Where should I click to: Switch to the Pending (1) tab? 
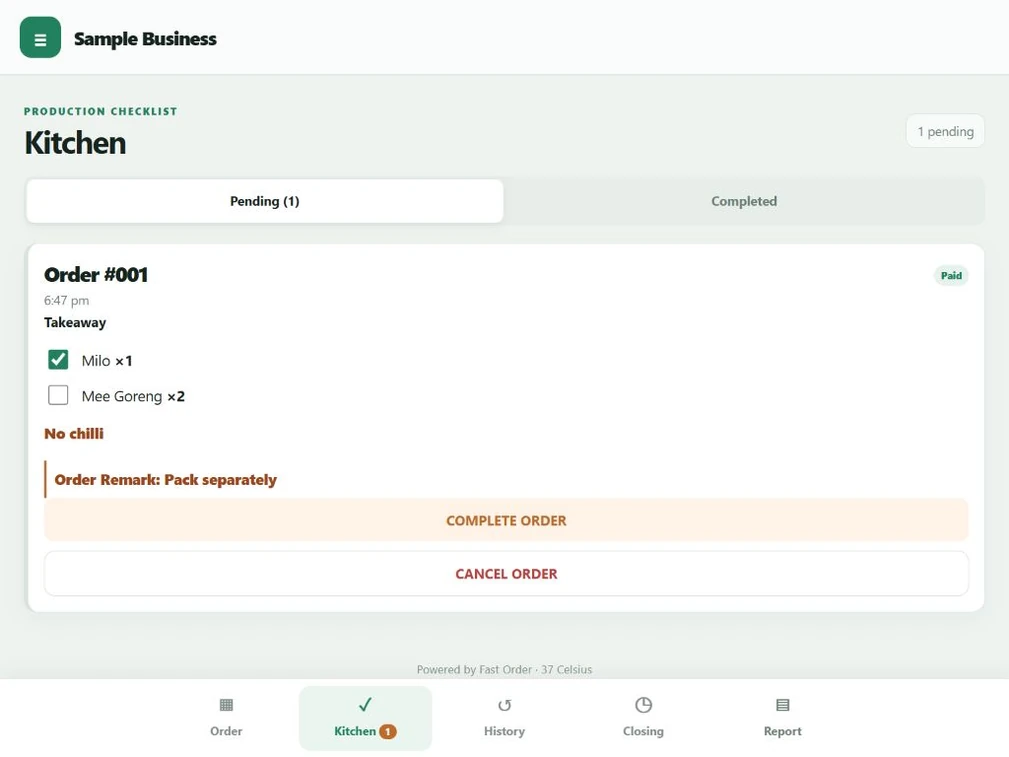pyautogui.click(x=264, y=201)
